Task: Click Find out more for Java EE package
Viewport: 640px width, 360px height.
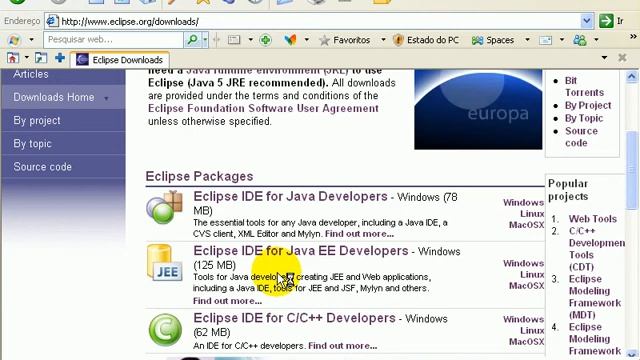Action: click(227, 301)
